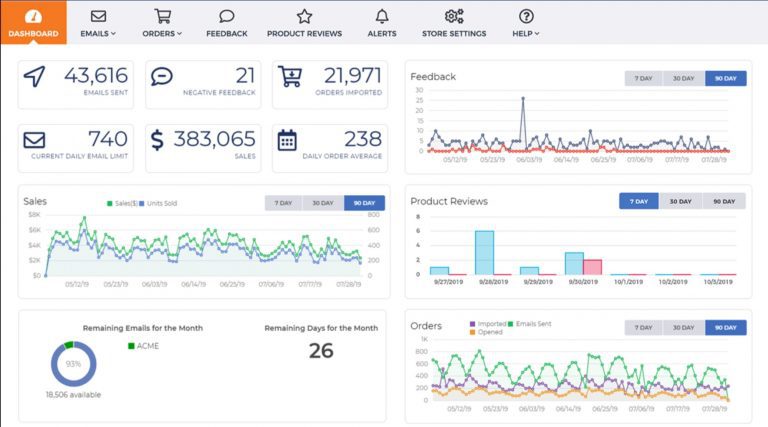Click the envelope Daily Email Limit icon

34,140
